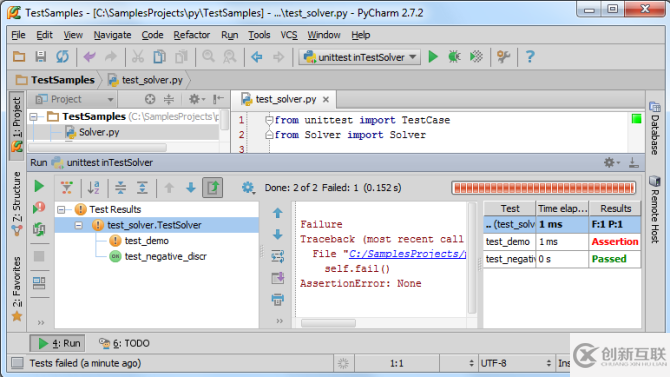Open the Refactor menu
This screenshot has width=670, height=377.
click(x=191, y=35)
